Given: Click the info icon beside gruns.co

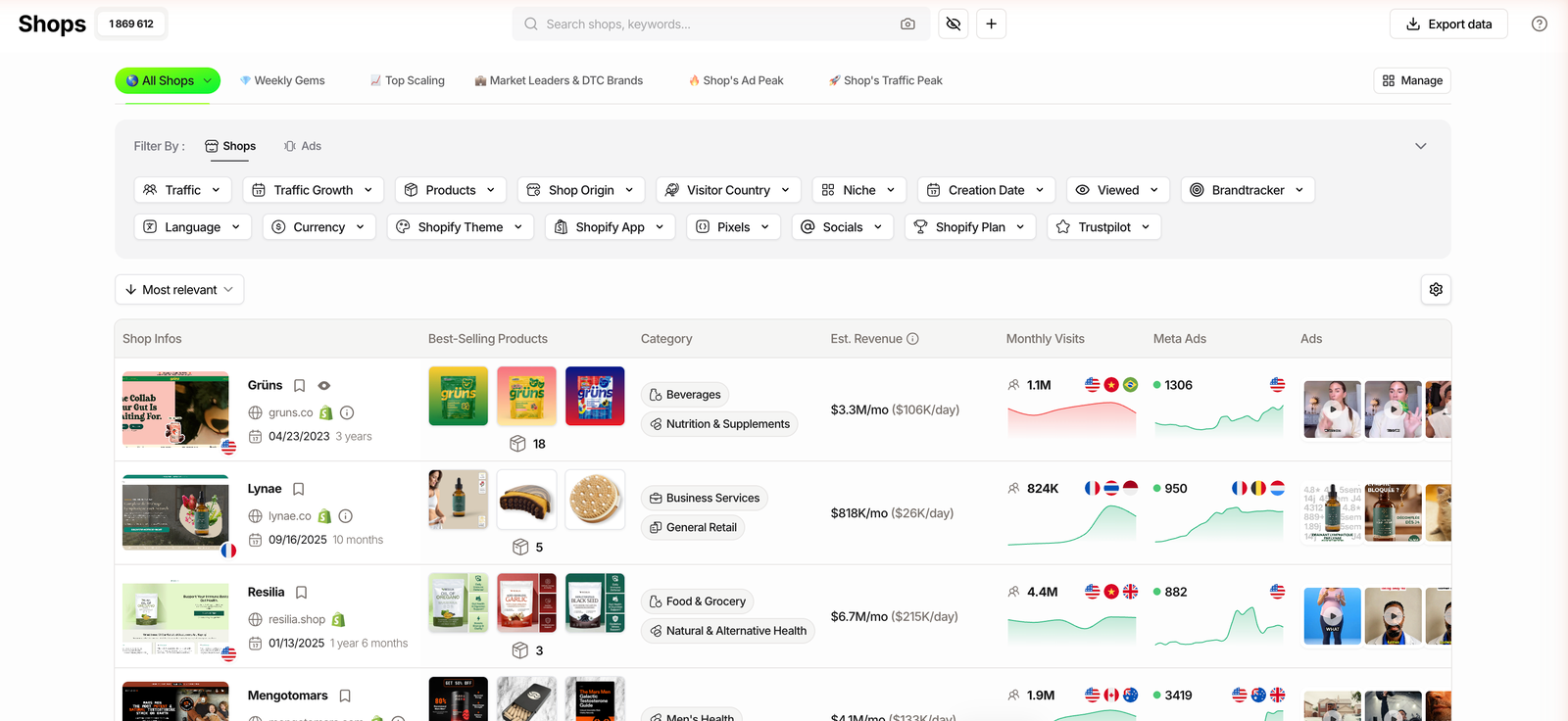Looking at the screenshot, I should 347,413.
